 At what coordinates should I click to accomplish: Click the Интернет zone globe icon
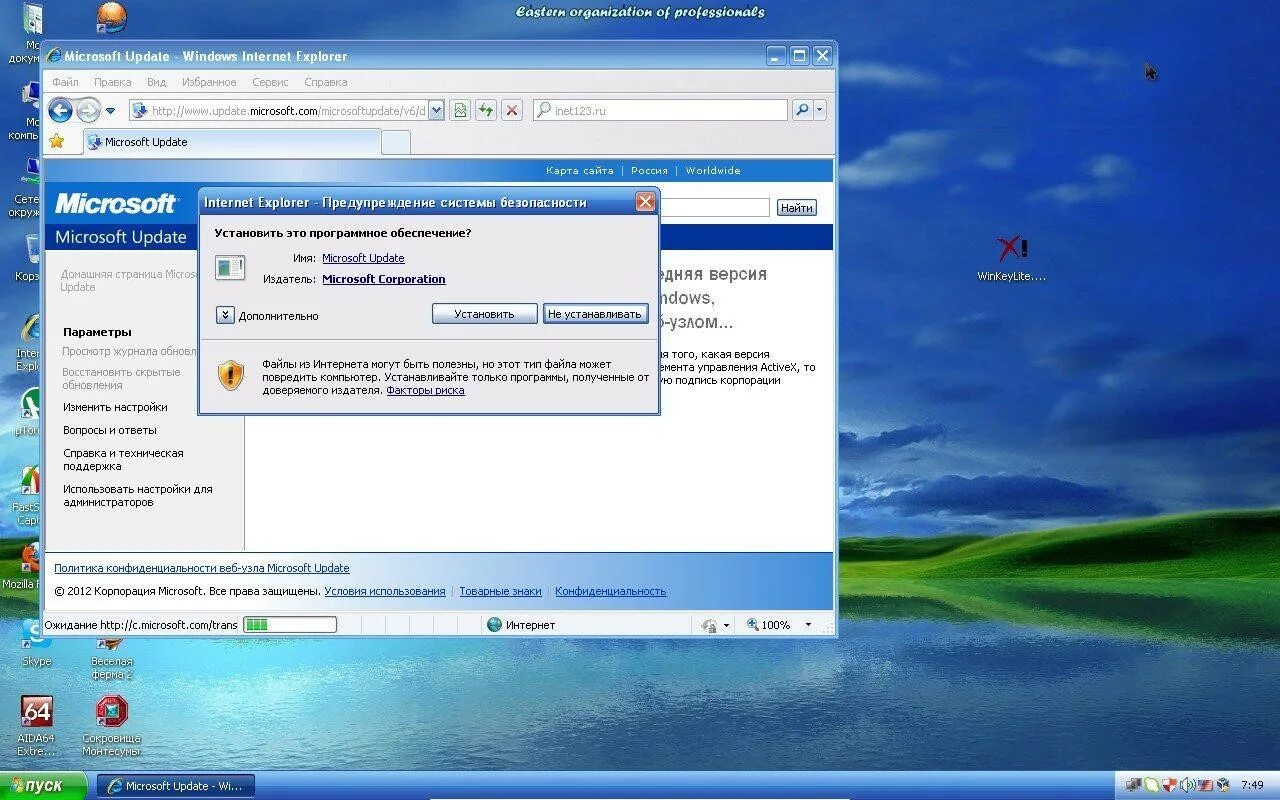coord(494,625)
